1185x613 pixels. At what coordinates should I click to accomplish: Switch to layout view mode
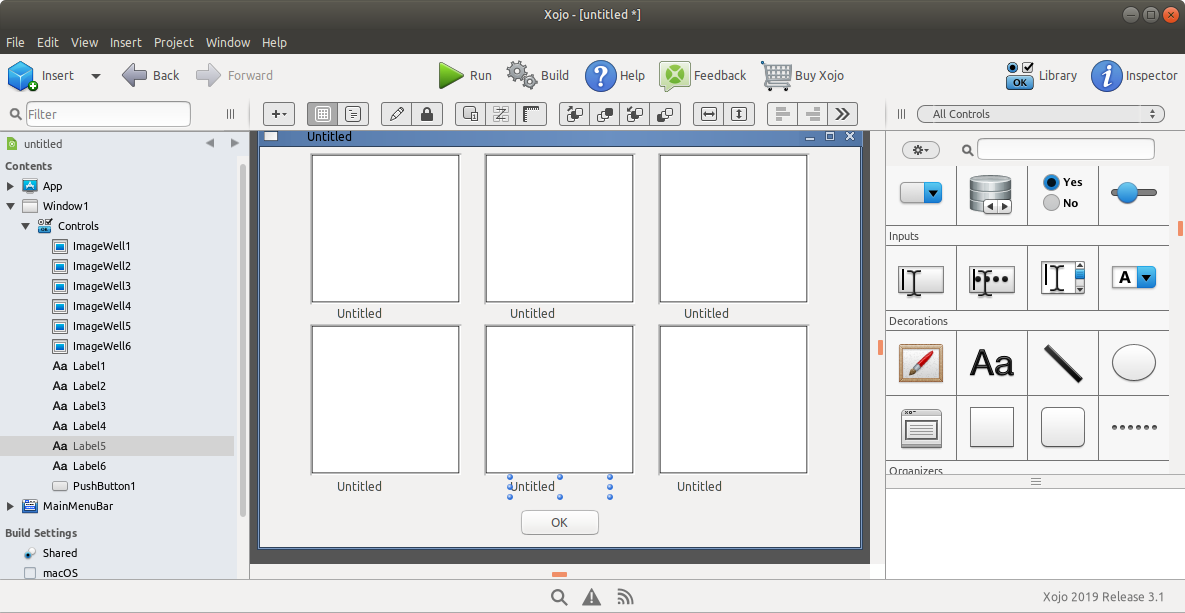323,114
